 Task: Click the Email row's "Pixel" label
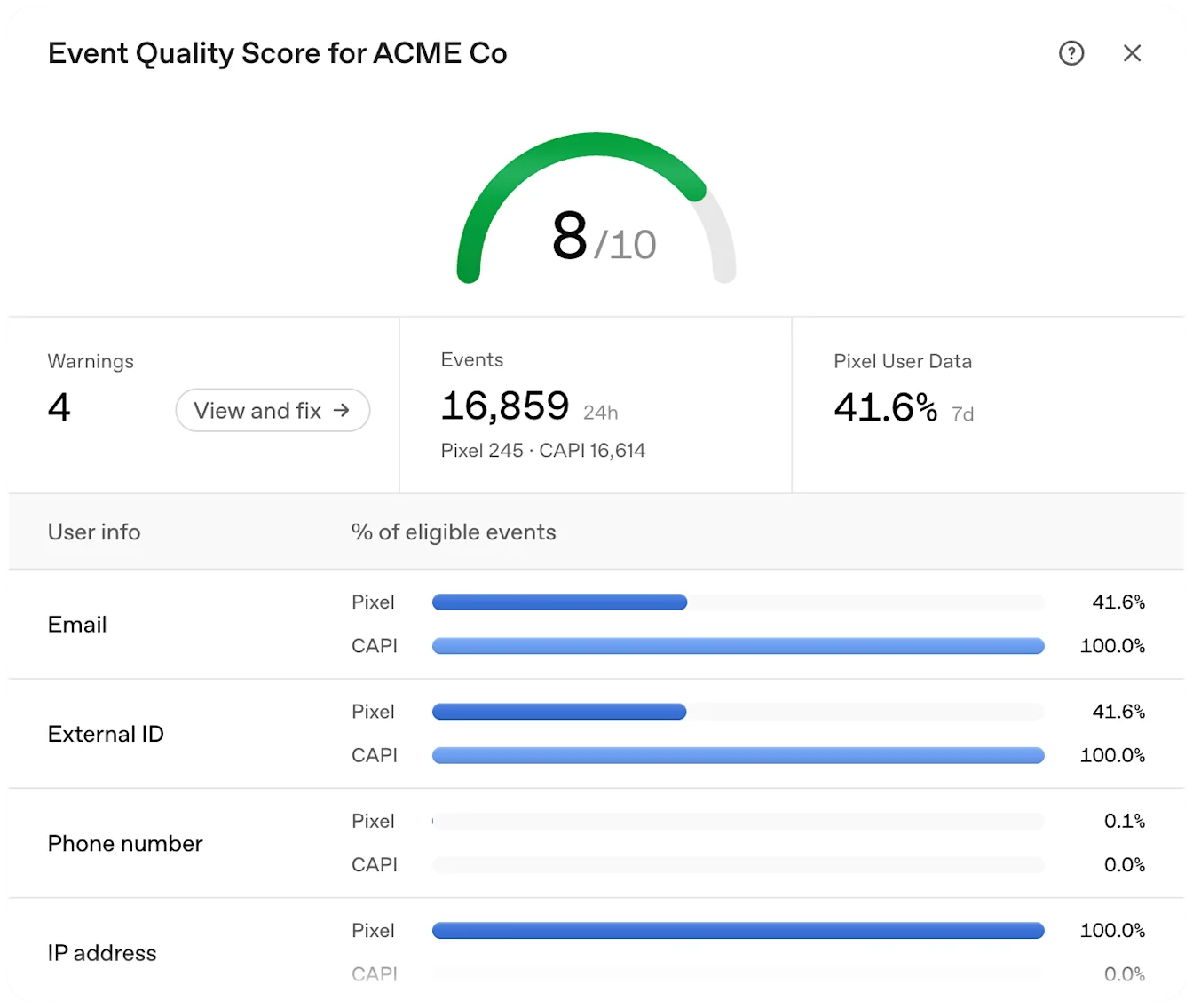click(373, 602)
